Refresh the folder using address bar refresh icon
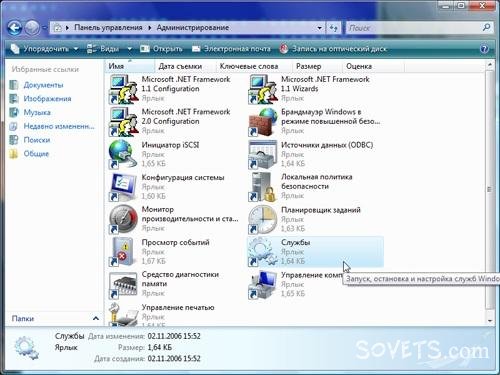 (334, 28)
